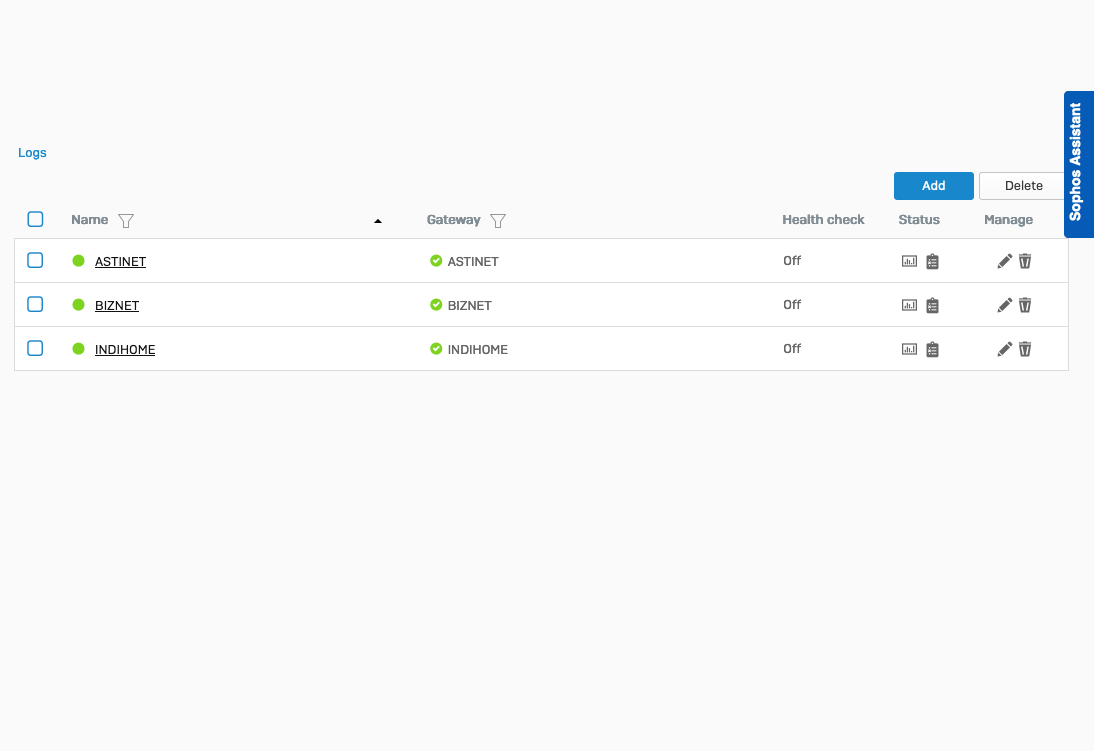
Task: Click the ASTINET gateway cell text
Action: (473, 262)
